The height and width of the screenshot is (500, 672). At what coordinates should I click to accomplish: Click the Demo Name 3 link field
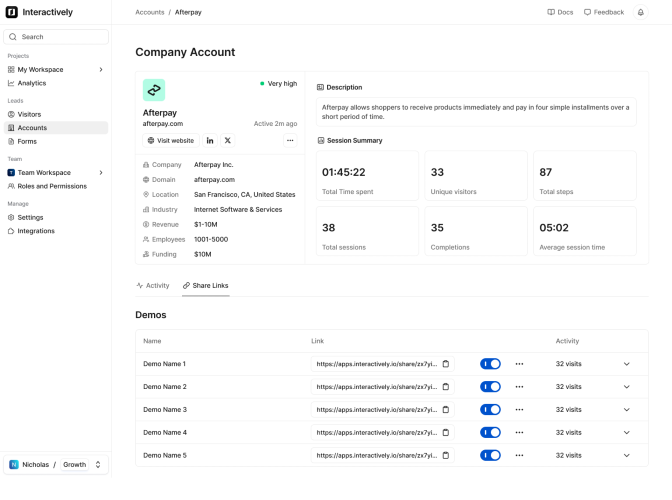click(x=382, y=410)
